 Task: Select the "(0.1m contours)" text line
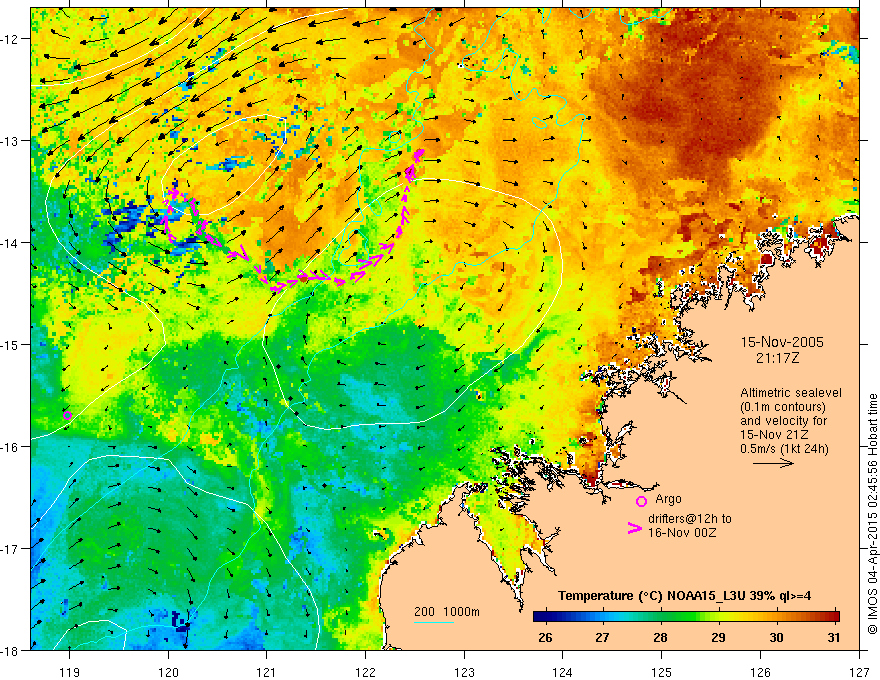pyautogui.click(x=783, y=407)
